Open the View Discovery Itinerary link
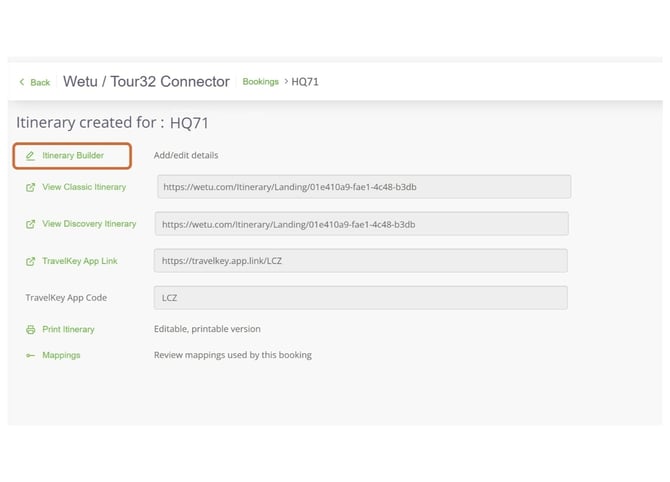The image size is (670, 482). (89, 224)
